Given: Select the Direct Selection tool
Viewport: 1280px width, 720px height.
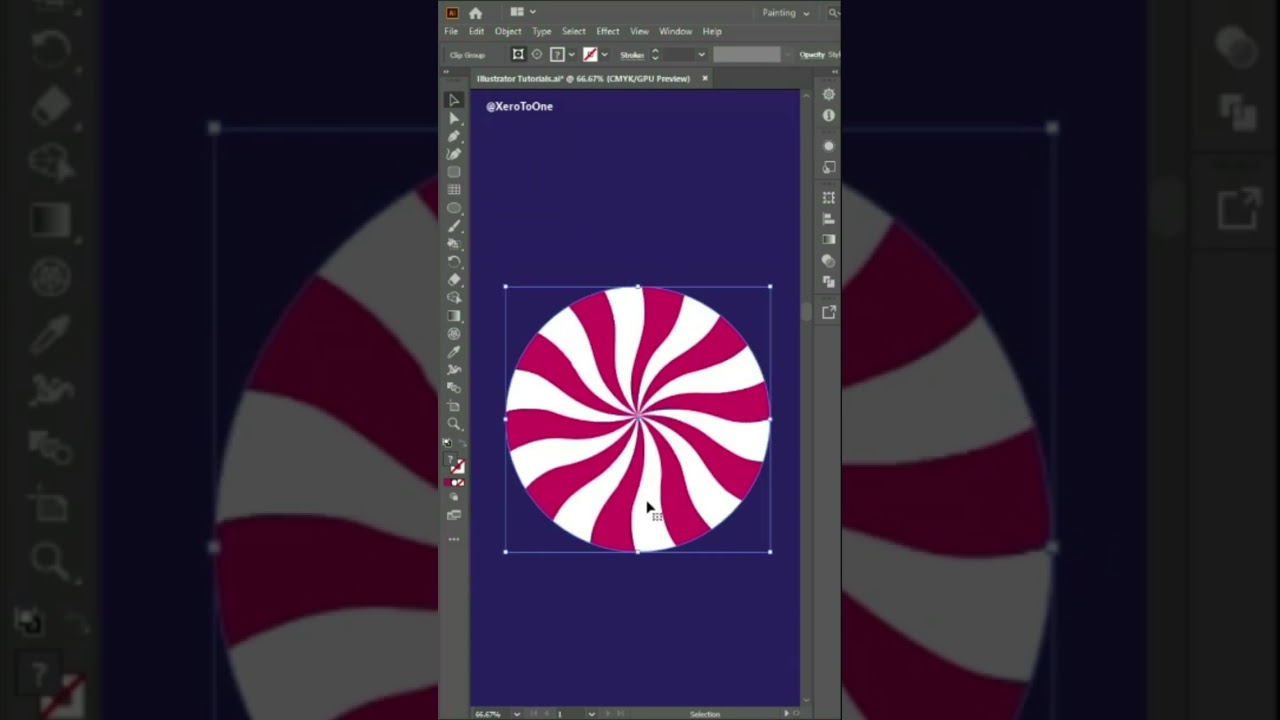Looking at the screenshot, I should [454, 118].
